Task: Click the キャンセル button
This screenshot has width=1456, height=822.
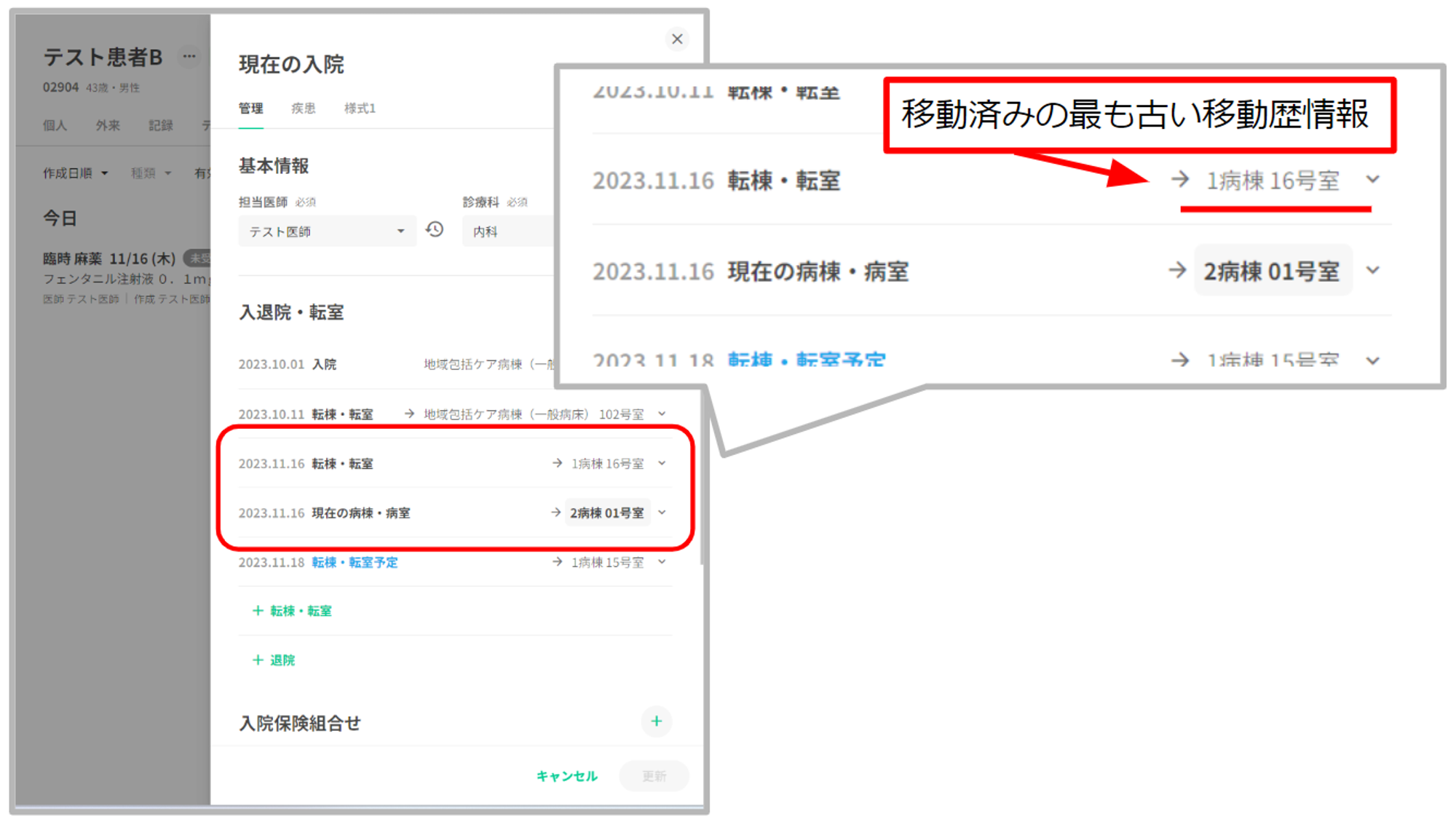Action: pos(566,776)
